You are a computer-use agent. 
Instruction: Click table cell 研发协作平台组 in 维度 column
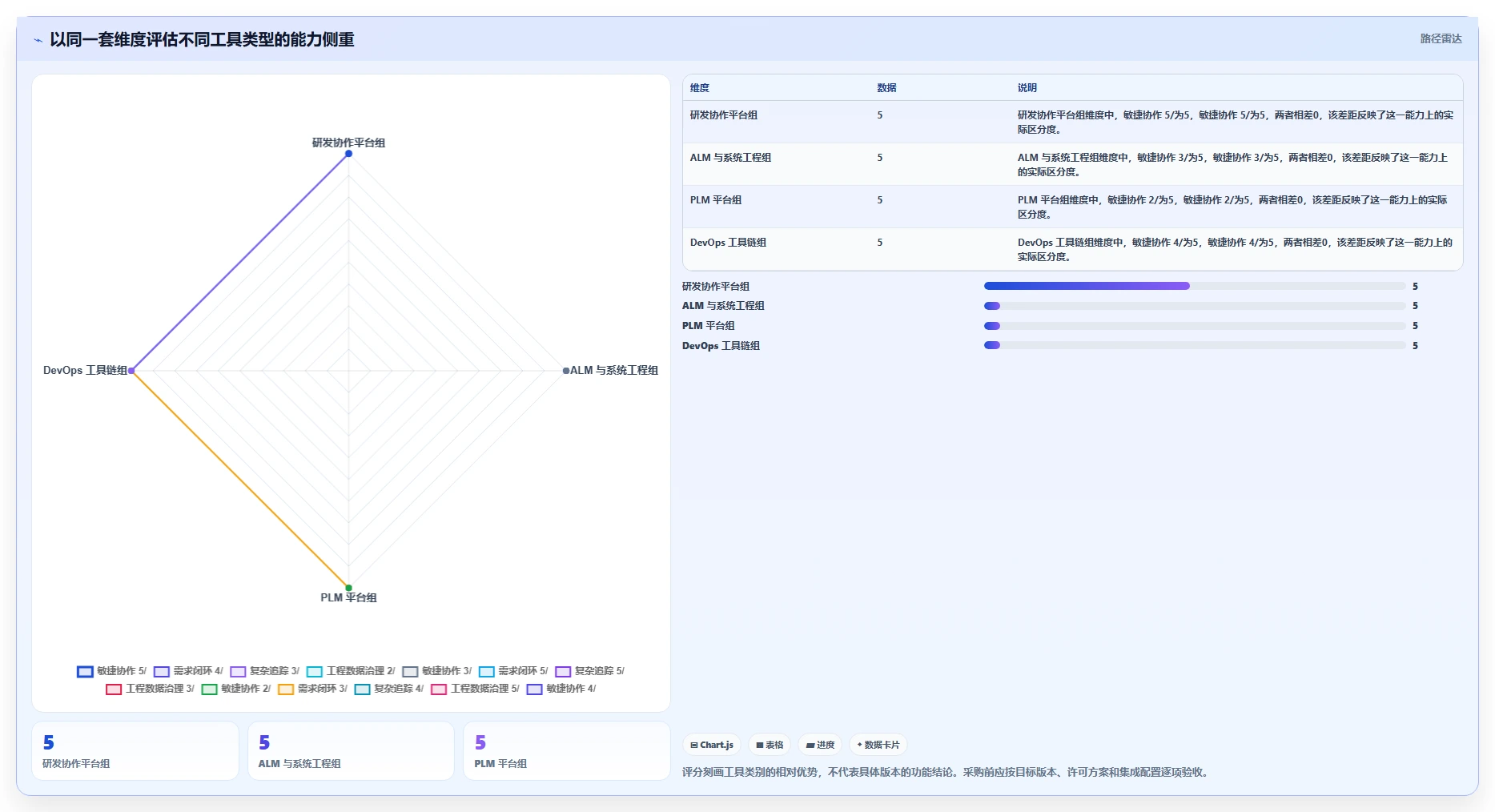point(724,115)
